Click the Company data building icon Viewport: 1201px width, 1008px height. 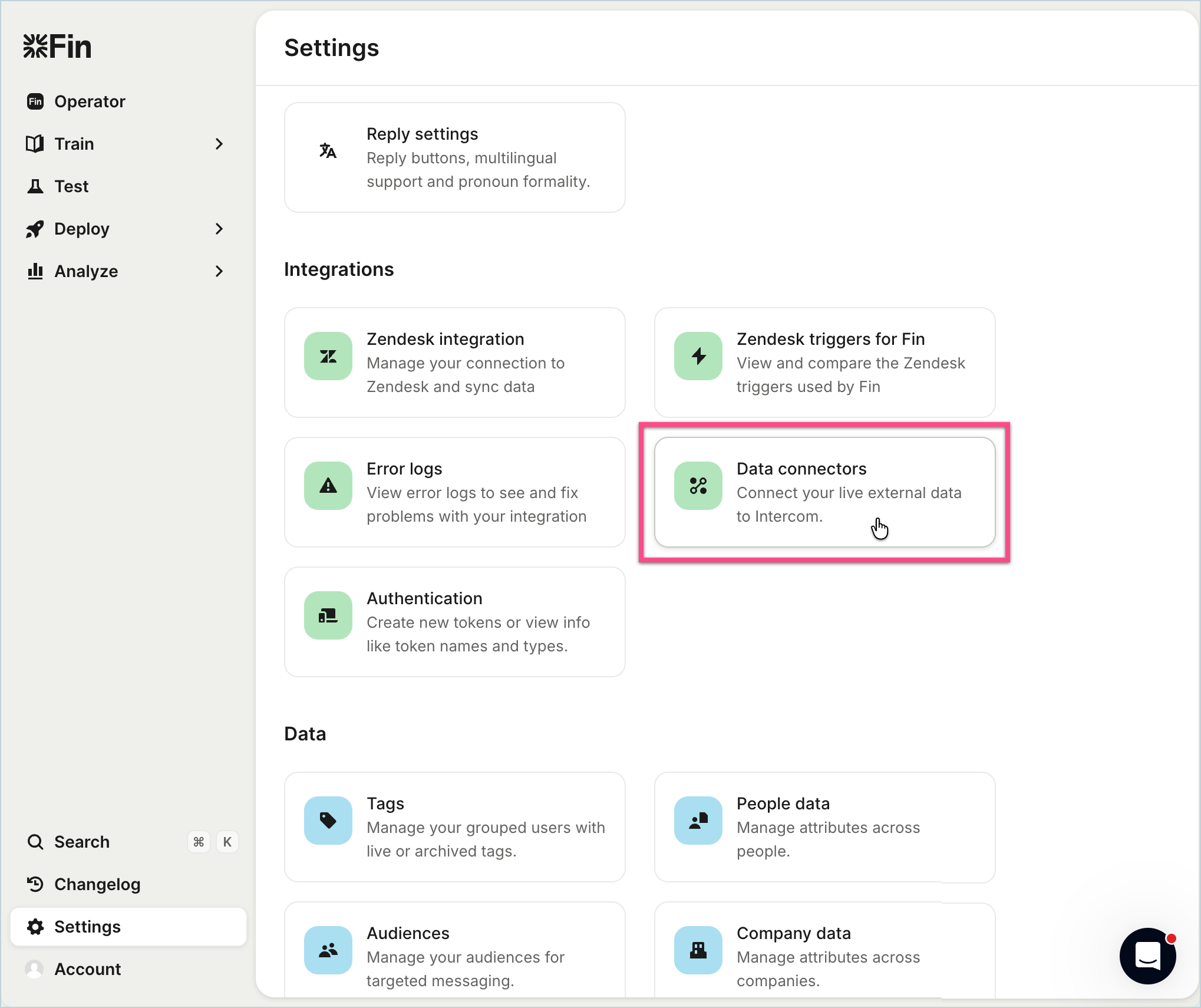698,950
